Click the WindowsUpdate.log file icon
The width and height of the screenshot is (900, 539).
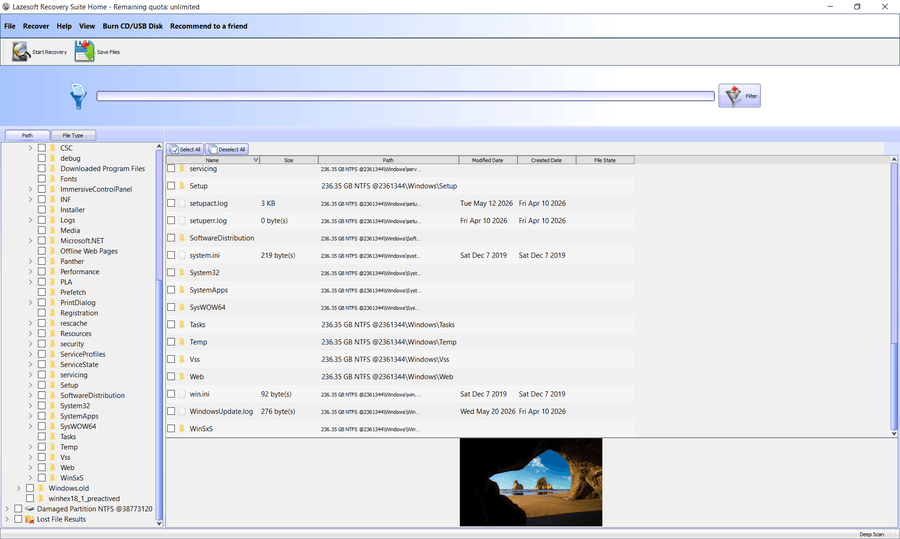pyautogui.click(x=182, y=412)
